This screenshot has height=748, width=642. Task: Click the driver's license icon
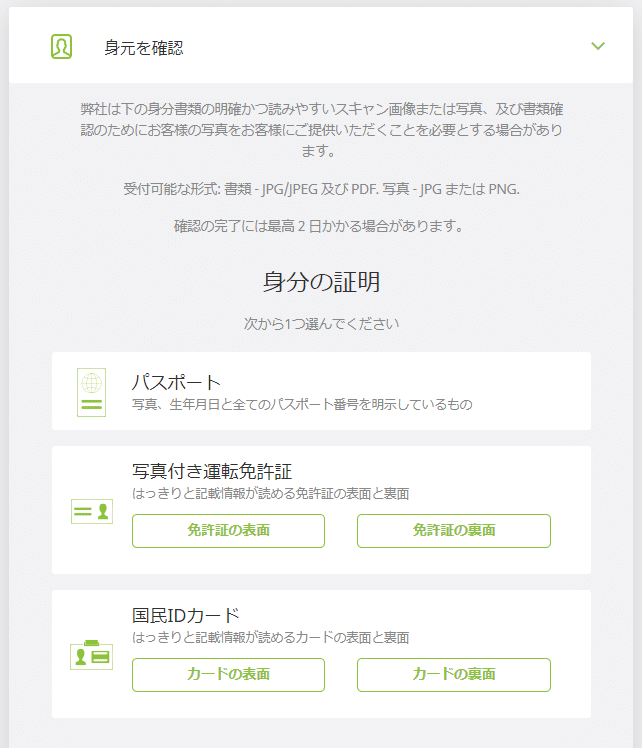tap(92, 511)
